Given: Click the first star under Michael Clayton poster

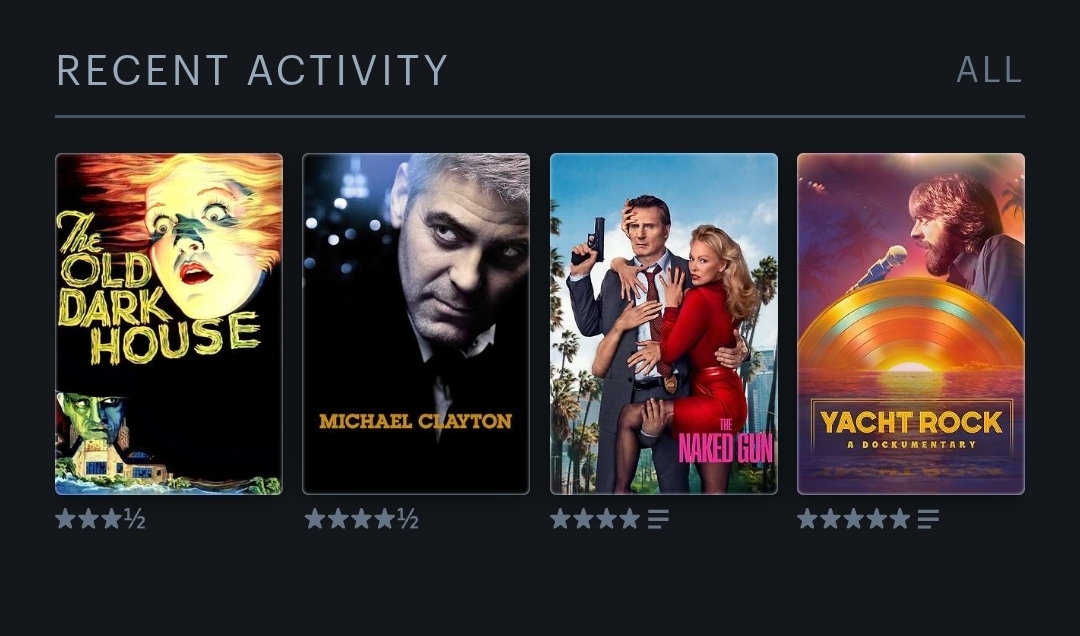Looking at the screenshot, I should pyautogui.click(x=315, y=519).
